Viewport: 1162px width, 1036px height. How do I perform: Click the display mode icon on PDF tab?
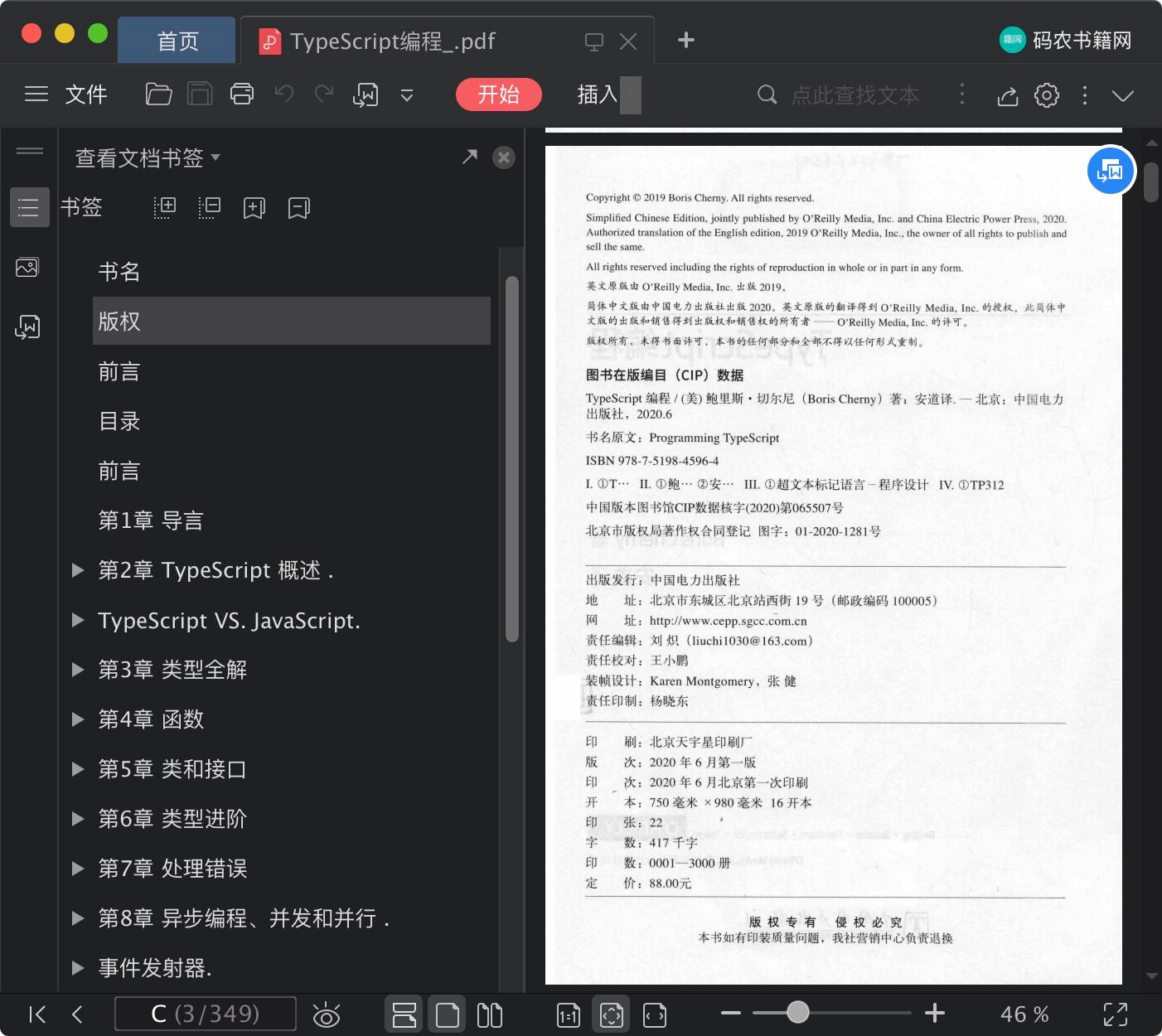click(x=594, y=41)
